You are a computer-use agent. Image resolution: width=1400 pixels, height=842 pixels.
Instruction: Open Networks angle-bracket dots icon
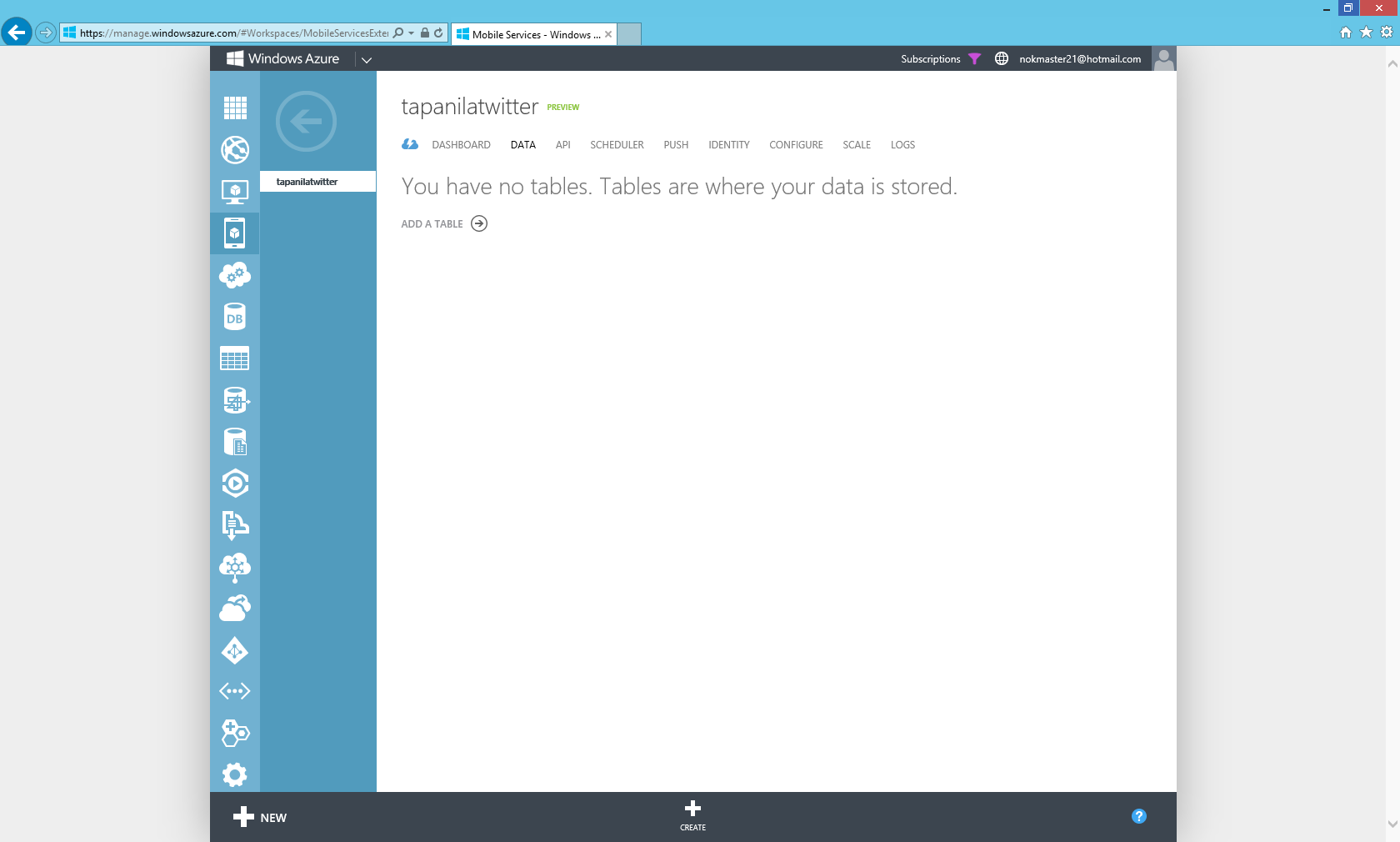(235, 691)
